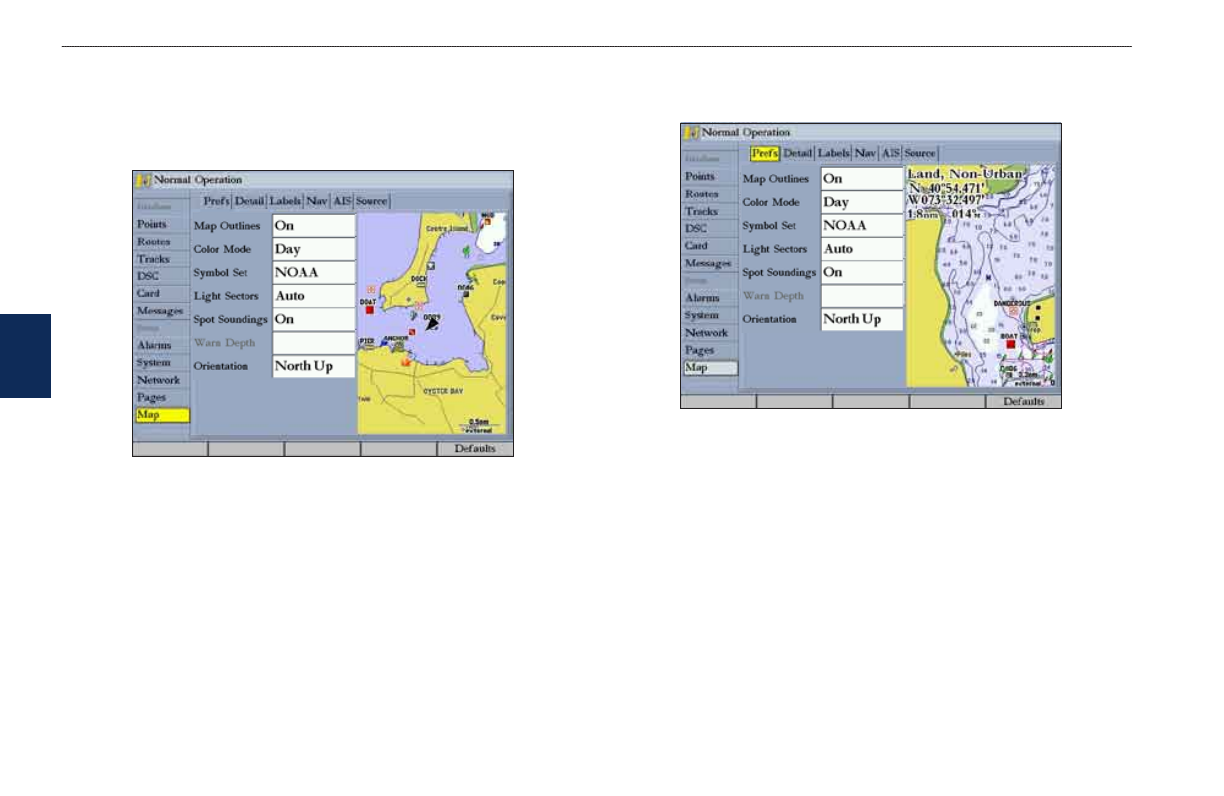The image size is (1224, 796).
Task: Switch to Detail tab on the Land Non-Urban screen
Action: click(x=797, y=153)
